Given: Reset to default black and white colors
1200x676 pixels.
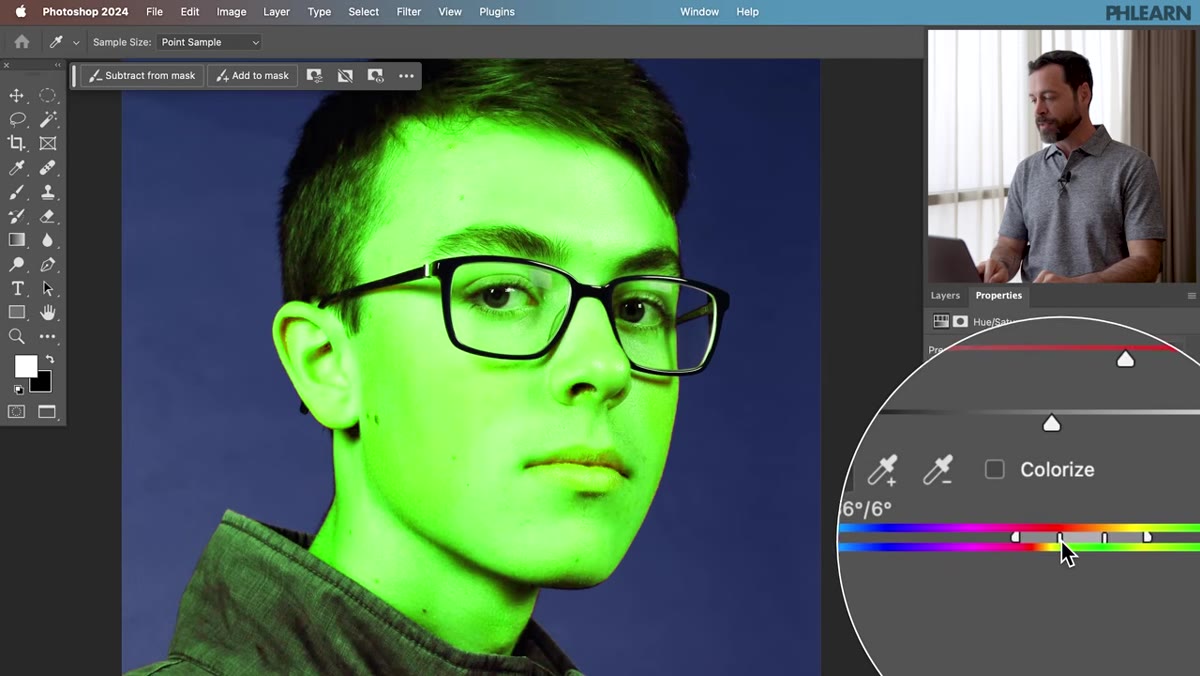Looking at the screenshot, I should (x=17, y=389).
